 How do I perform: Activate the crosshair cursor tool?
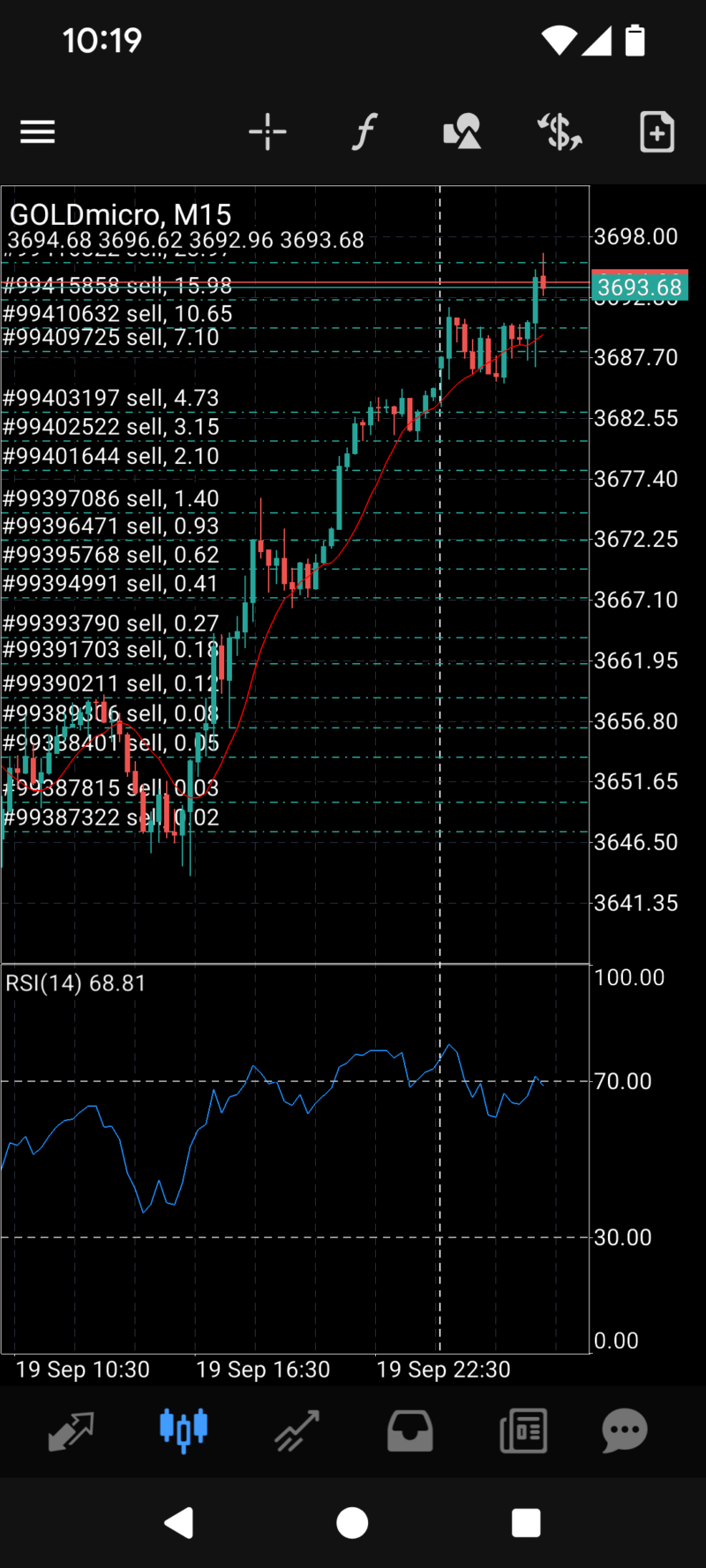coord(267,132)
